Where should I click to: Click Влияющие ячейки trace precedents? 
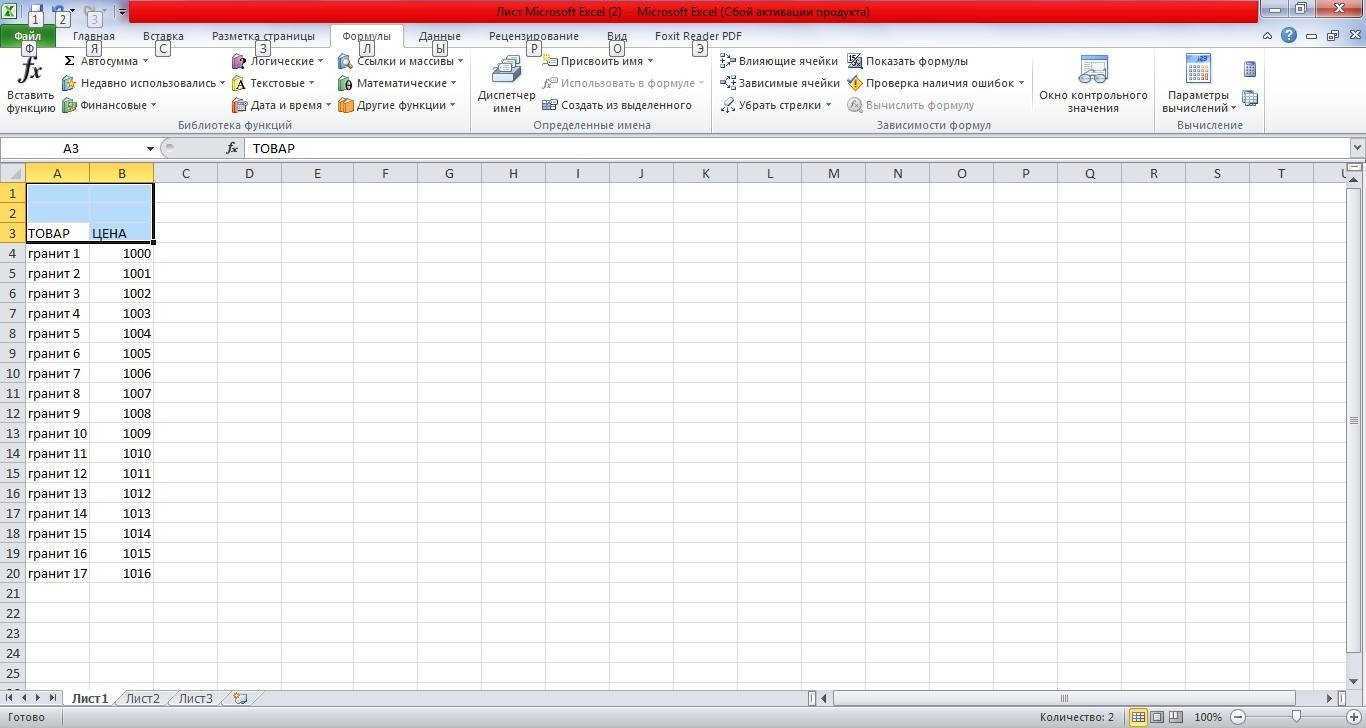coord(779,61)
